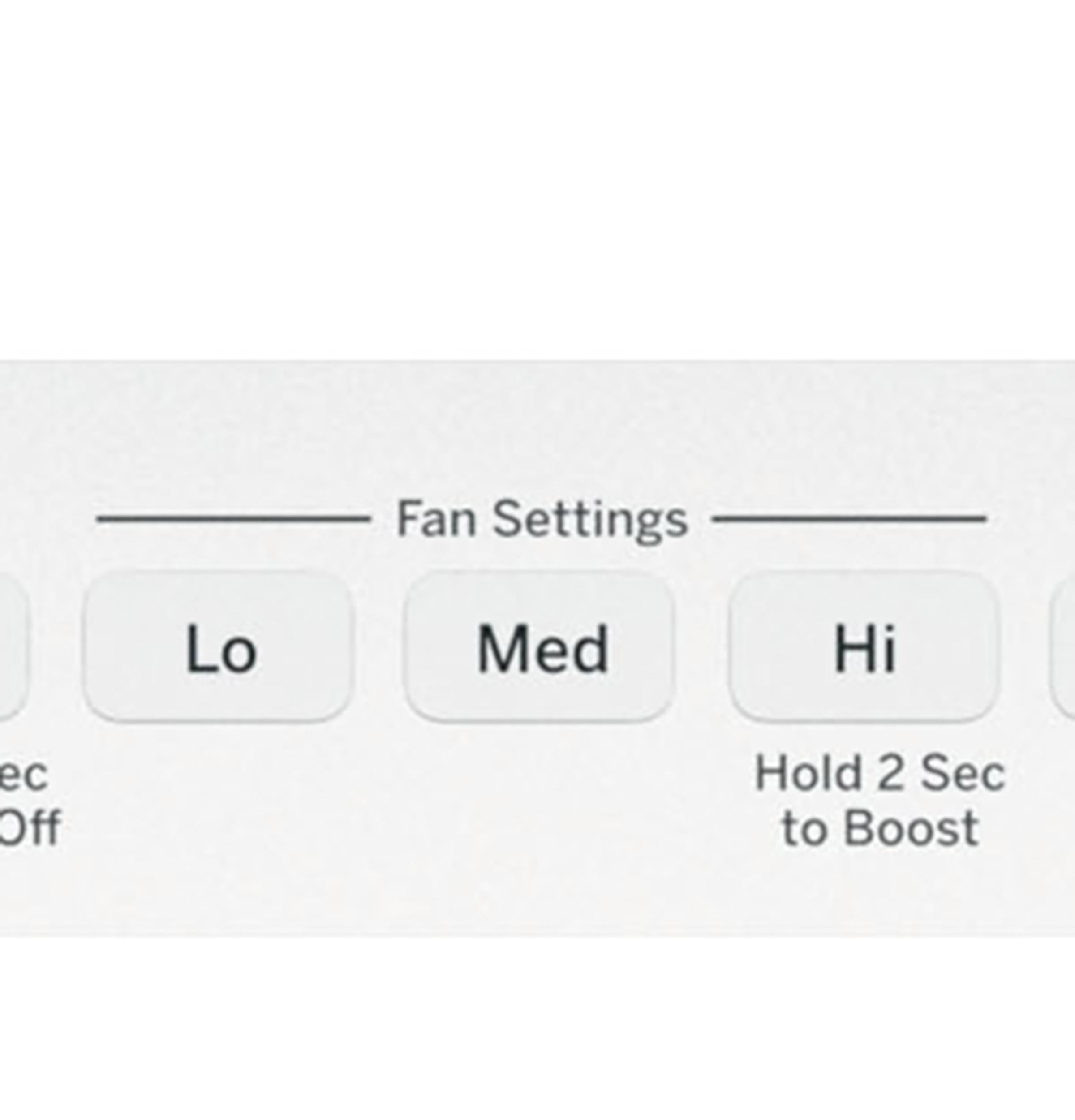The width and height of the screenshot is (1075, 1120).
Task: Click the "Hold 2 Sec" text line
Action: 880,774
